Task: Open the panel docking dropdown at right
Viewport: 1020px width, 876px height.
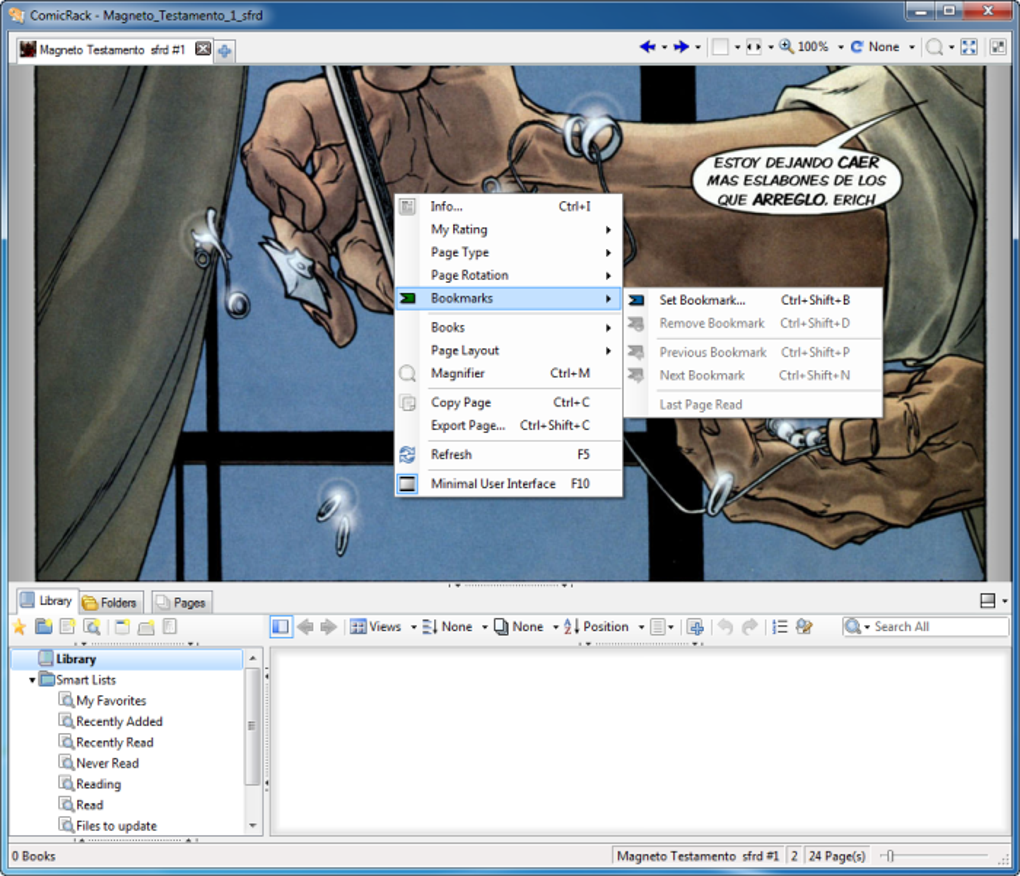Action: [x=1005, y=602]
